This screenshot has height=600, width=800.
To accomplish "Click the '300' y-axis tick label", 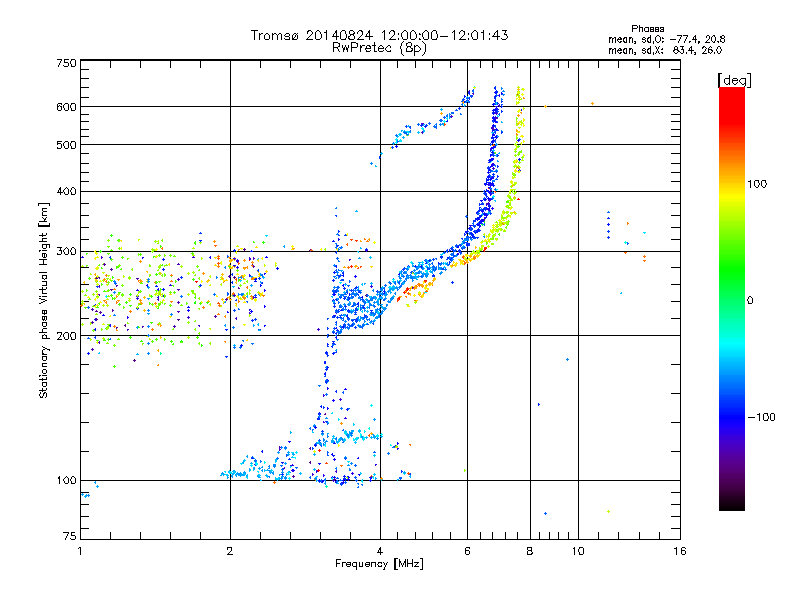I will 66,251.
